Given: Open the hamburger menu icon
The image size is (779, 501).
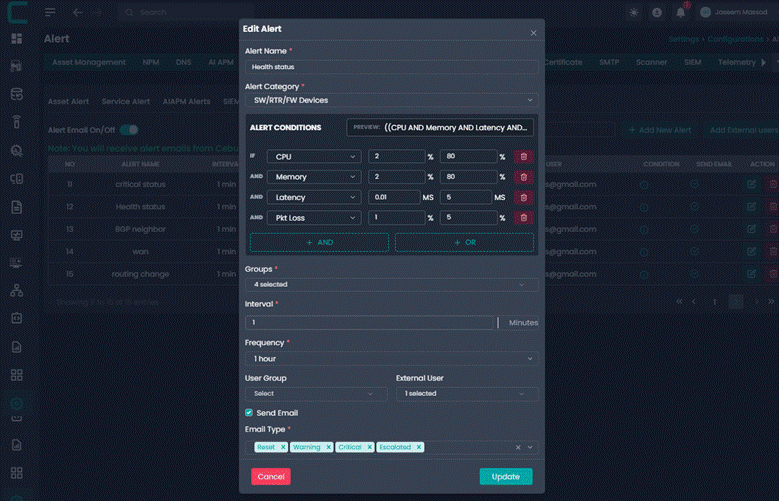Looking at the screenshot, I should (x=50, y=12).
